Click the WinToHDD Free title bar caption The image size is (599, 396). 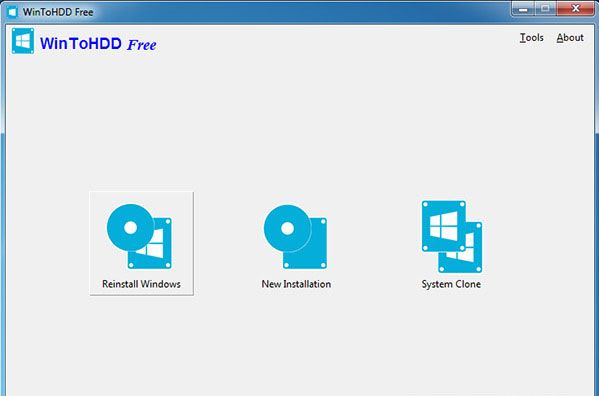(x=58, y=12)
